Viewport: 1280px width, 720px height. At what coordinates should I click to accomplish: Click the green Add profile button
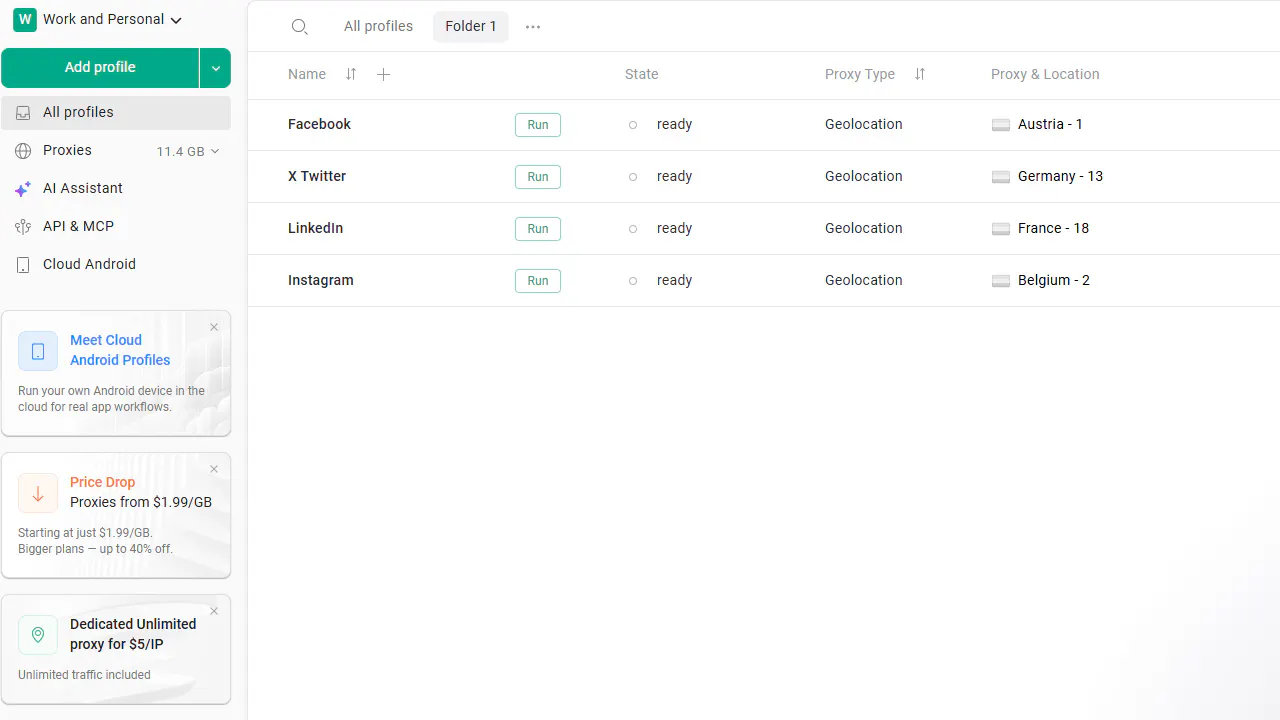tap(100, 68)
